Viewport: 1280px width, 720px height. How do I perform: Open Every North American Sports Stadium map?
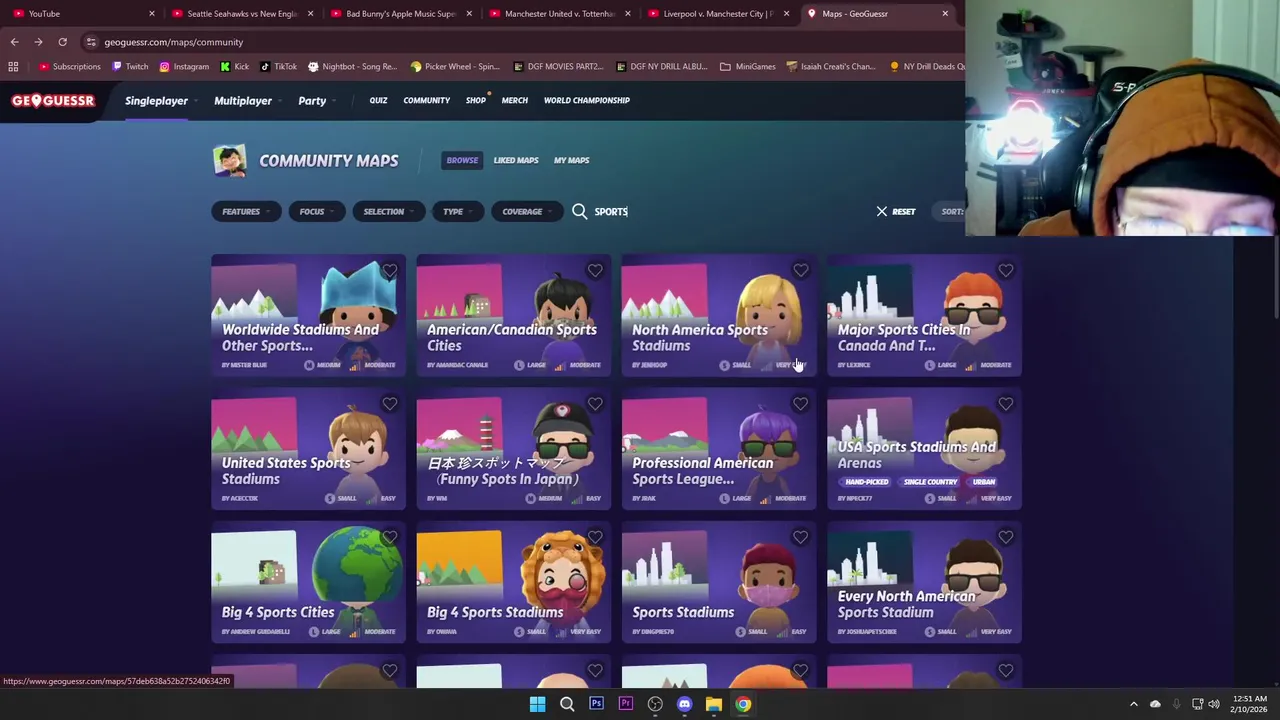pos(924,582)
